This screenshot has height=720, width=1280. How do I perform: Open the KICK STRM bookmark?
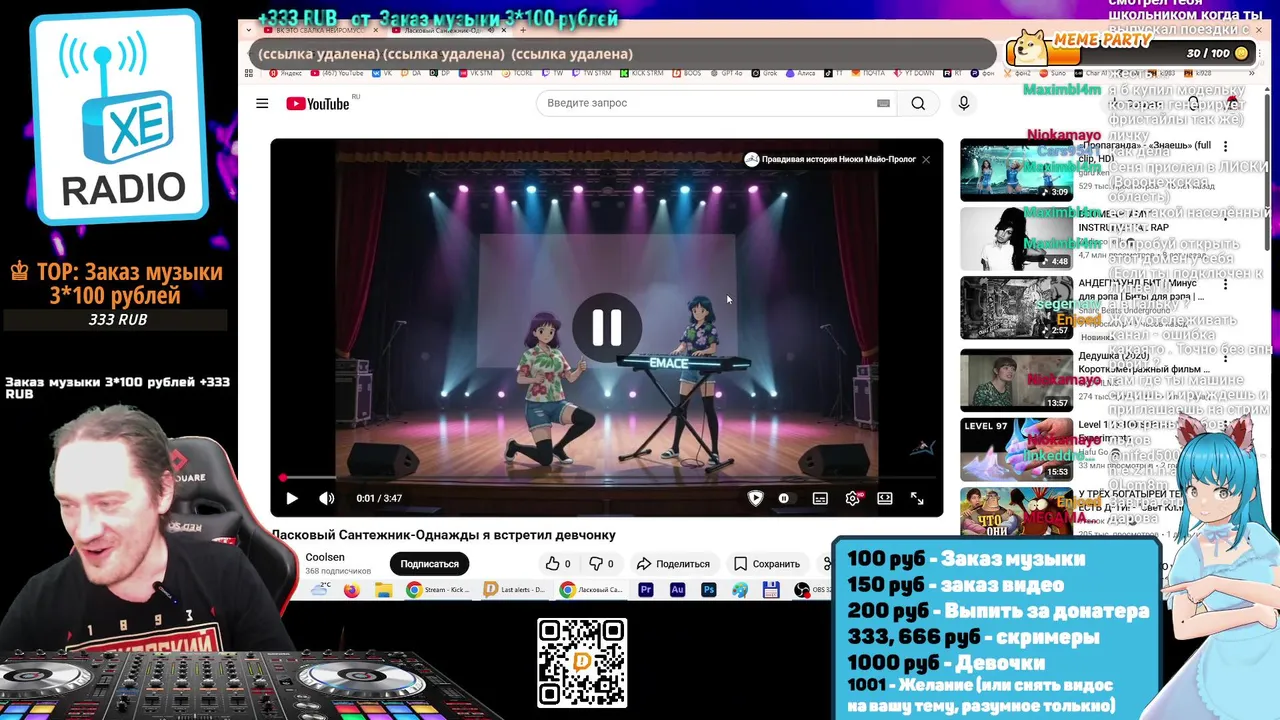pyautogui.click(x=641, y=73)
